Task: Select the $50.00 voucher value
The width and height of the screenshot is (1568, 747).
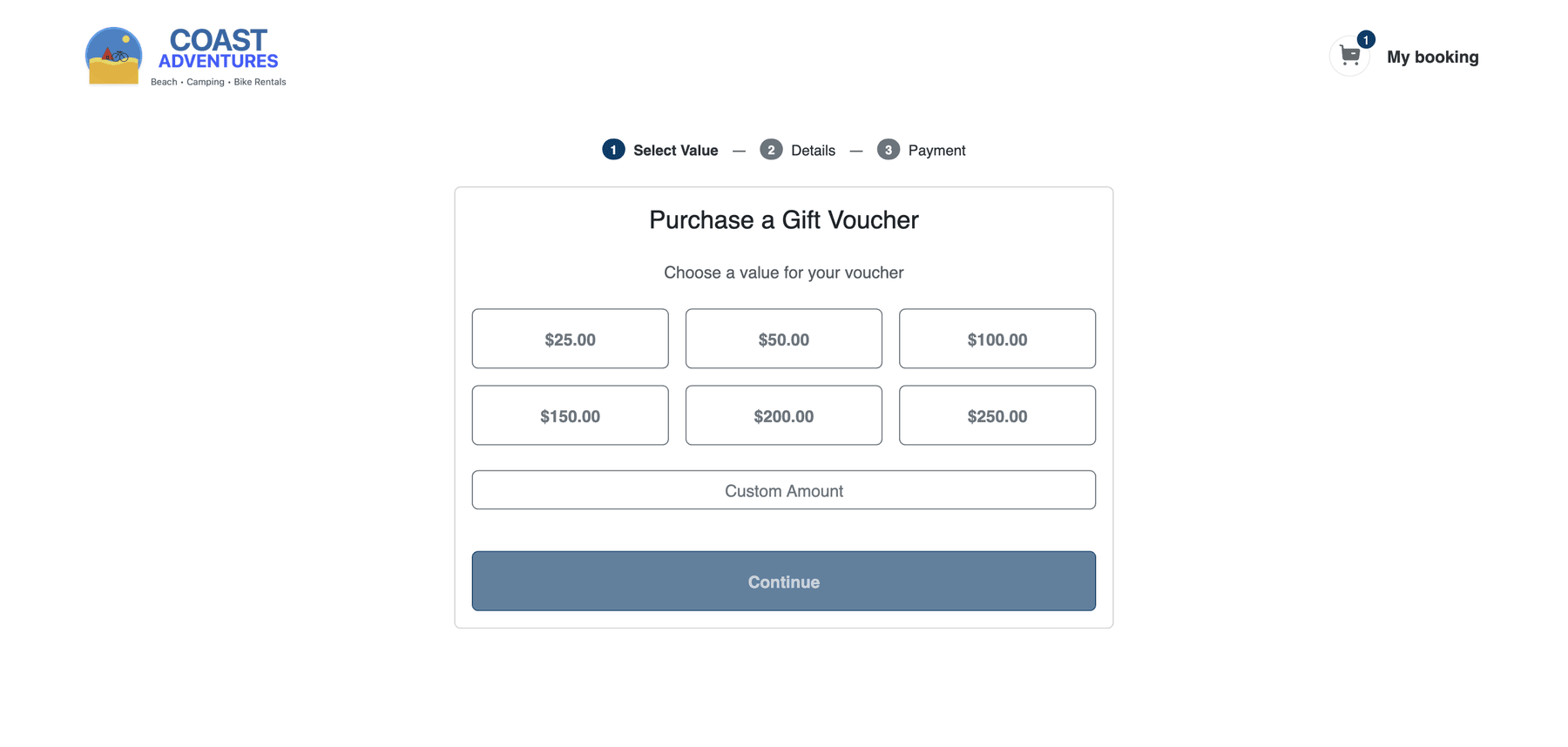Action: pos(783,339)
